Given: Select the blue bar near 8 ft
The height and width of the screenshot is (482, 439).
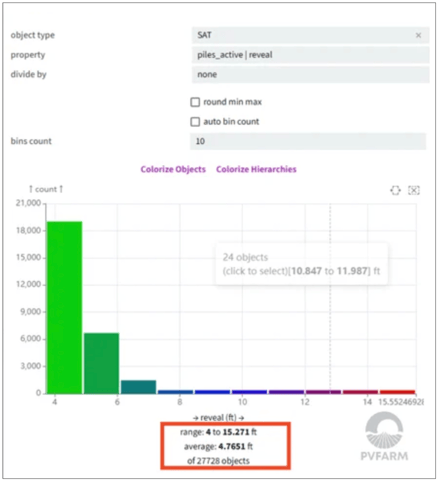Looking at the screenshot, I should click(175, 392).
